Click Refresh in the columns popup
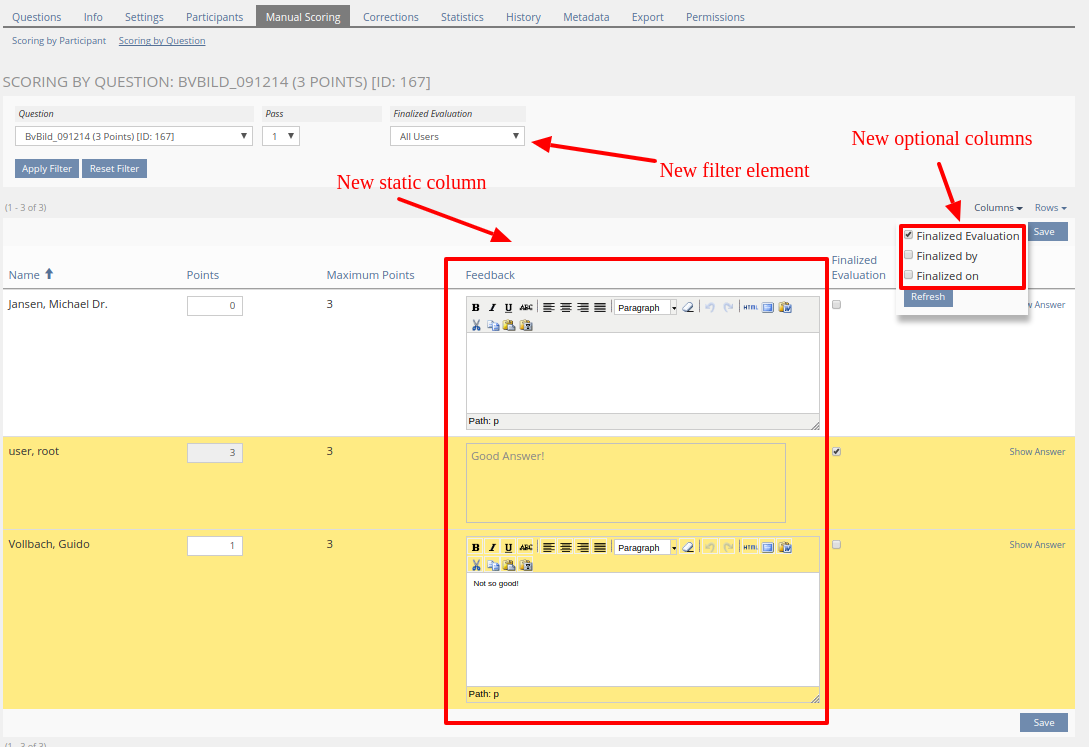This screenshot has width=1089, height=747. tap(928, 296)
